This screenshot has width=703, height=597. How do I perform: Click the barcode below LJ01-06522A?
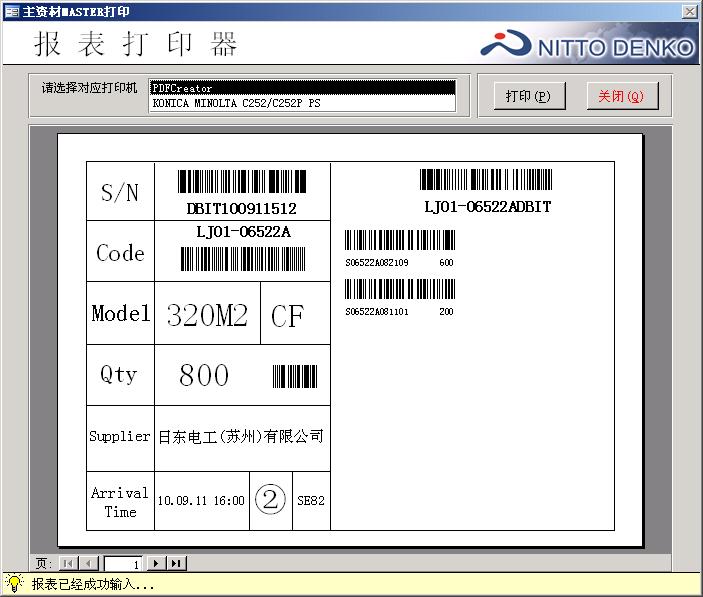tap(243, 259)
